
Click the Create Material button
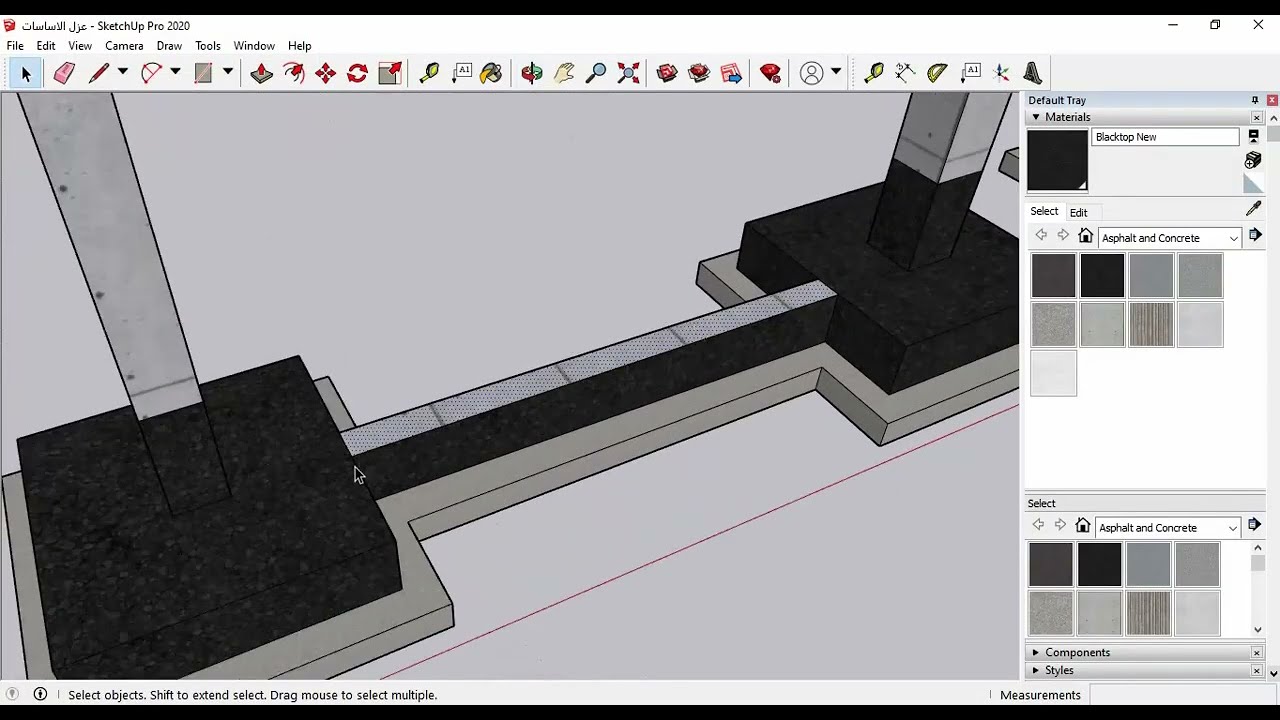click(1253, 161)
